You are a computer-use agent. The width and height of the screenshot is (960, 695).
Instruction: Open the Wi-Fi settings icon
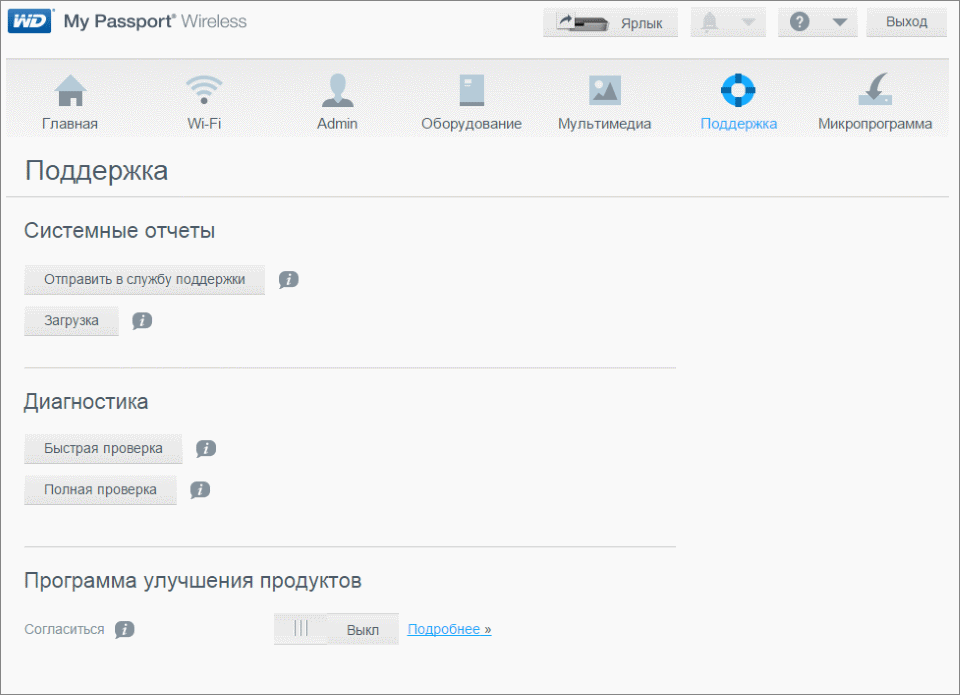[x=204, y=91]
